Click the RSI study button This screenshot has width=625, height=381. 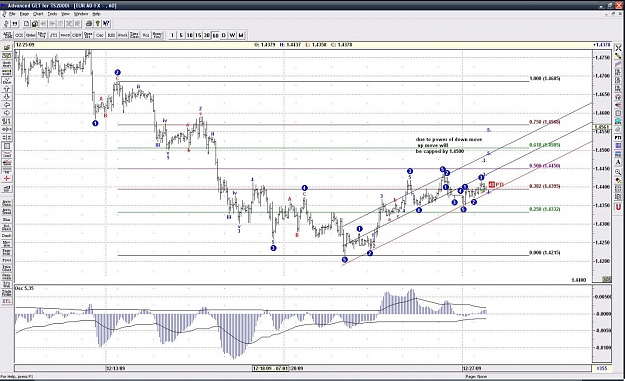111,35
